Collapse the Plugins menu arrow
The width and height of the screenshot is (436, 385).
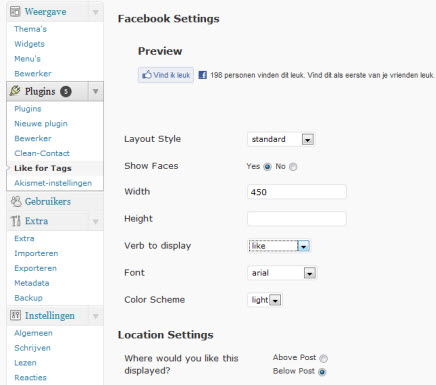pyautogui.click(x=95, y=91)
